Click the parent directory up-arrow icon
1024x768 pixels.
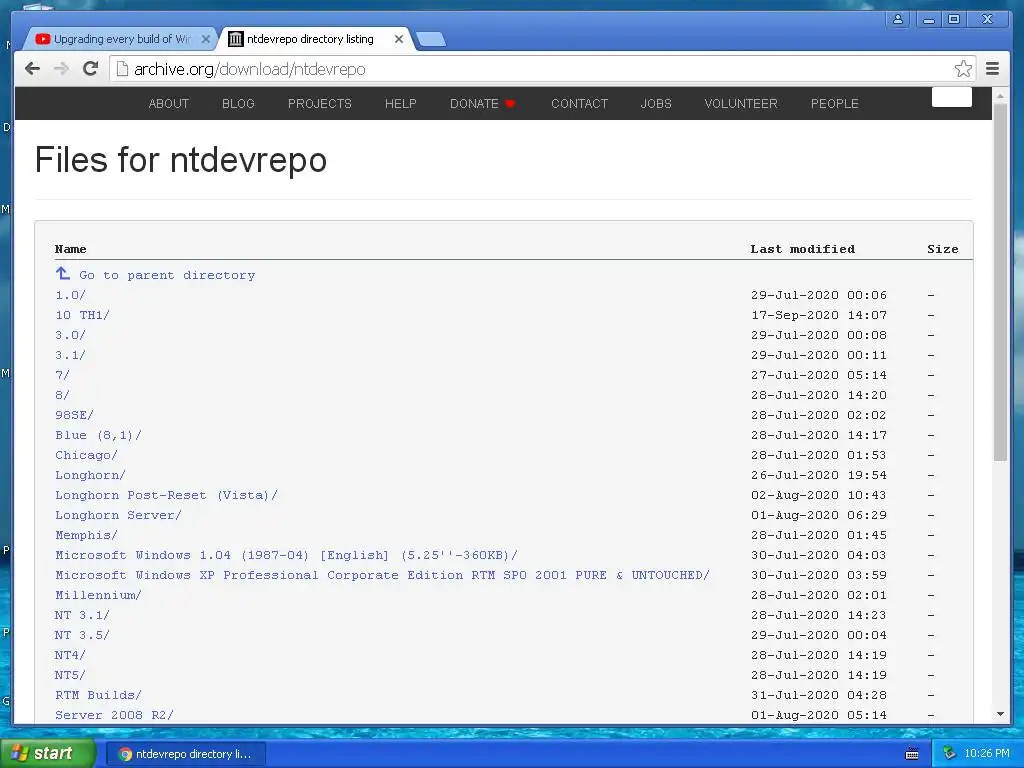coord(63,274)
